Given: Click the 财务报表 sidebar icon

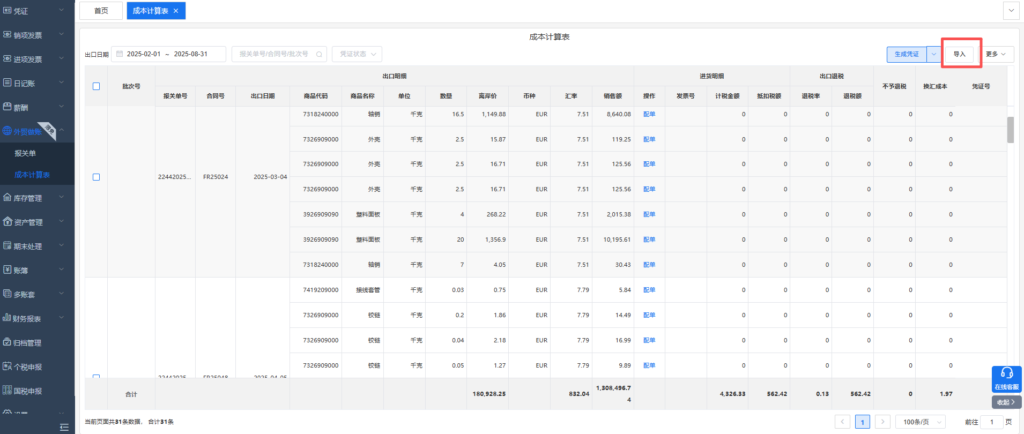Looking at the screenshot, I should tap(7, 318).
